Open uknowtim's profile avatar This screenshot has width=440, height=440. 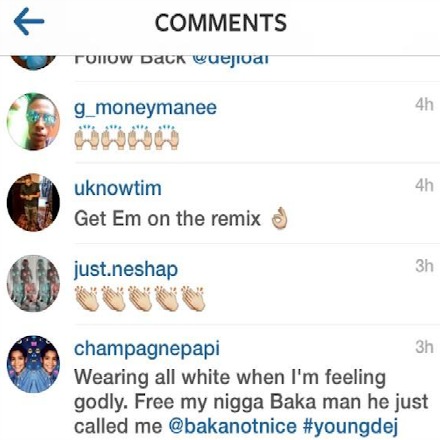coord(33,202)
